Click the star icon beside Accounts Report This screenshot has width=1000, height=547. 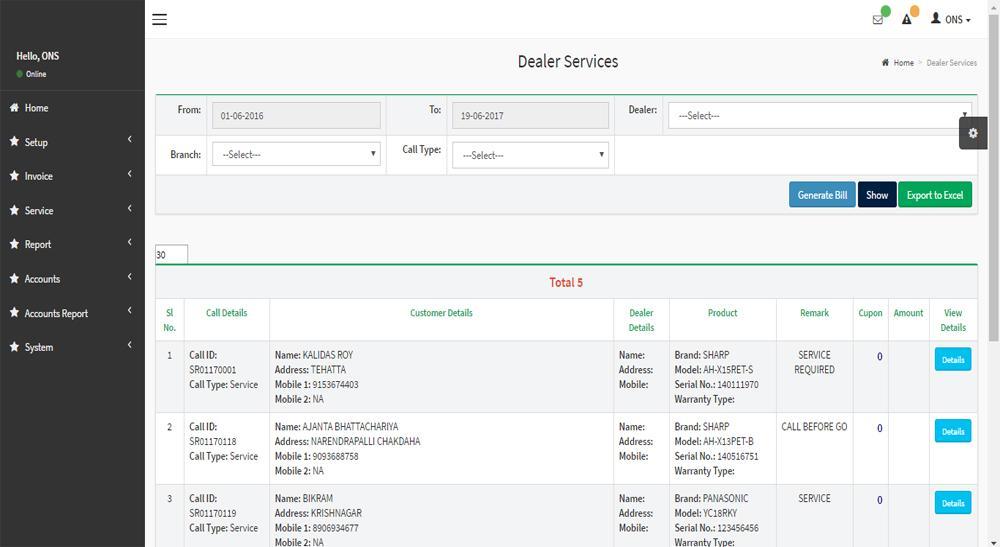tap(14, 312)
